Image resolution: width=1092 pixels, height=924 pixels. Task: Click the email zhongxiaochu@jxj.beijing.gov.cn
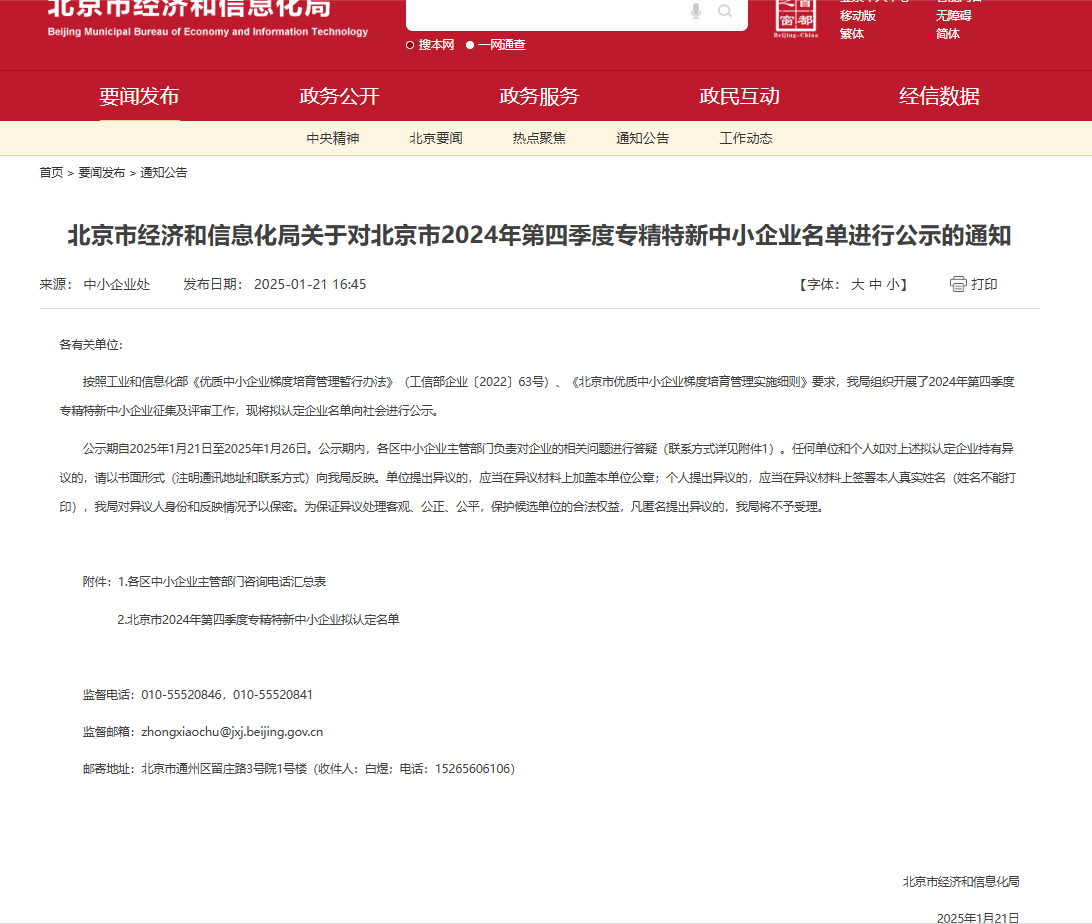(x=232, y=732)
